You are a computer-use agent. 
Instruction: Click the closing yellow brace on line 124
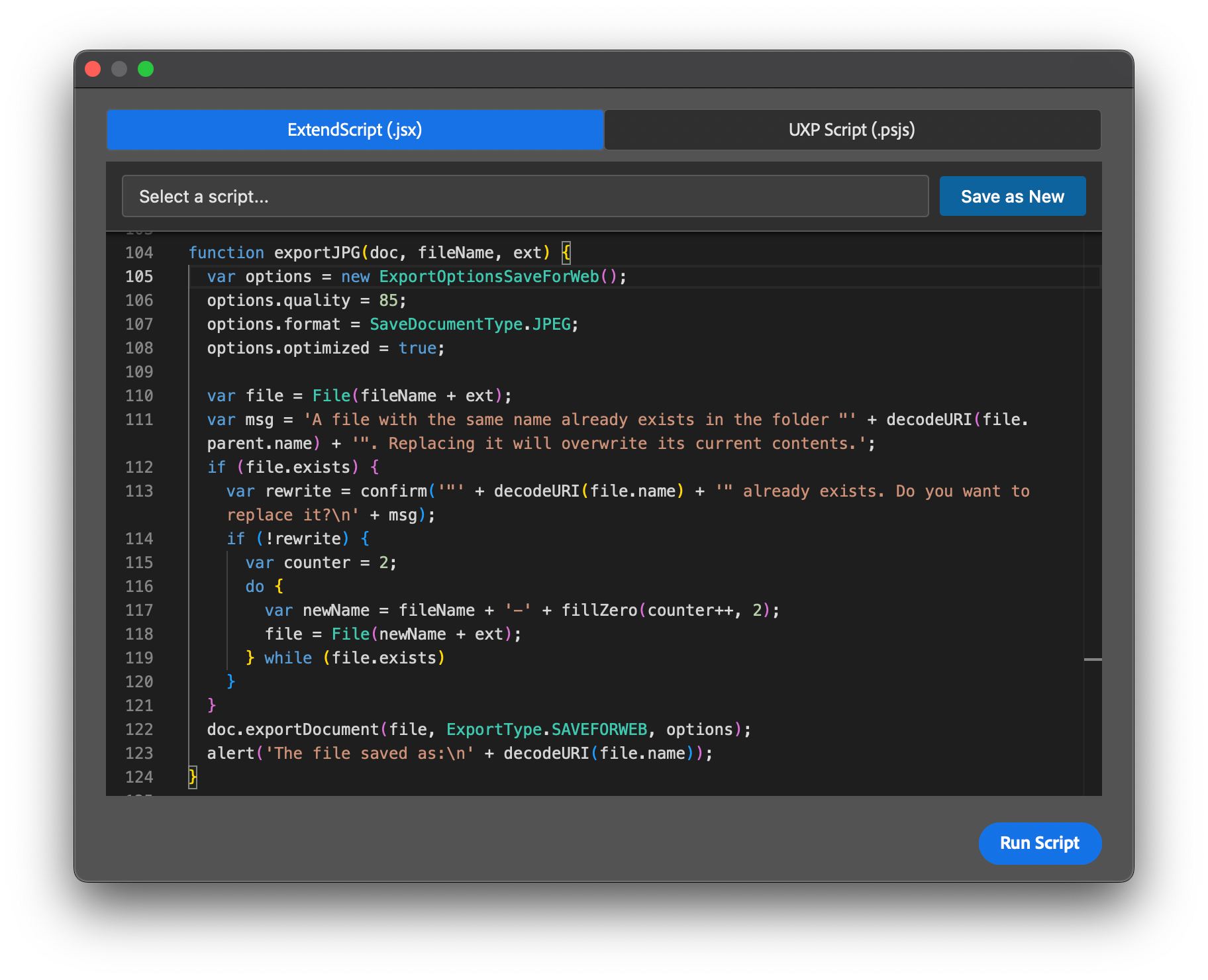tap(193, 777)
